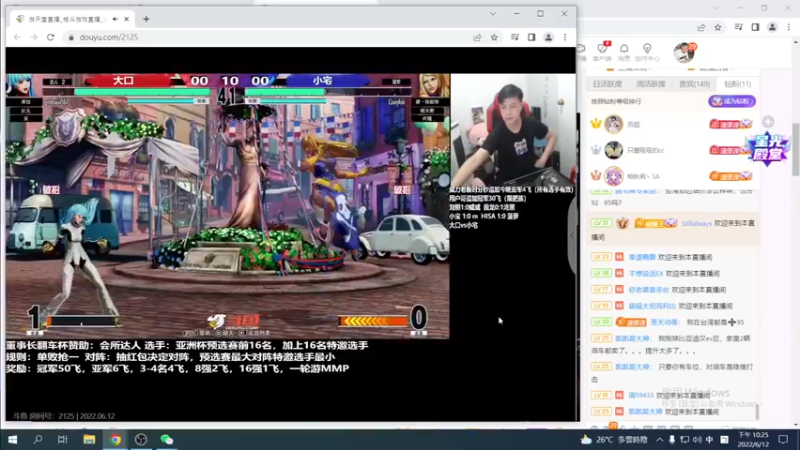The image size is (800, 450).
Task: Switch to 贵宾(149) tab
Action: [694, 84]
